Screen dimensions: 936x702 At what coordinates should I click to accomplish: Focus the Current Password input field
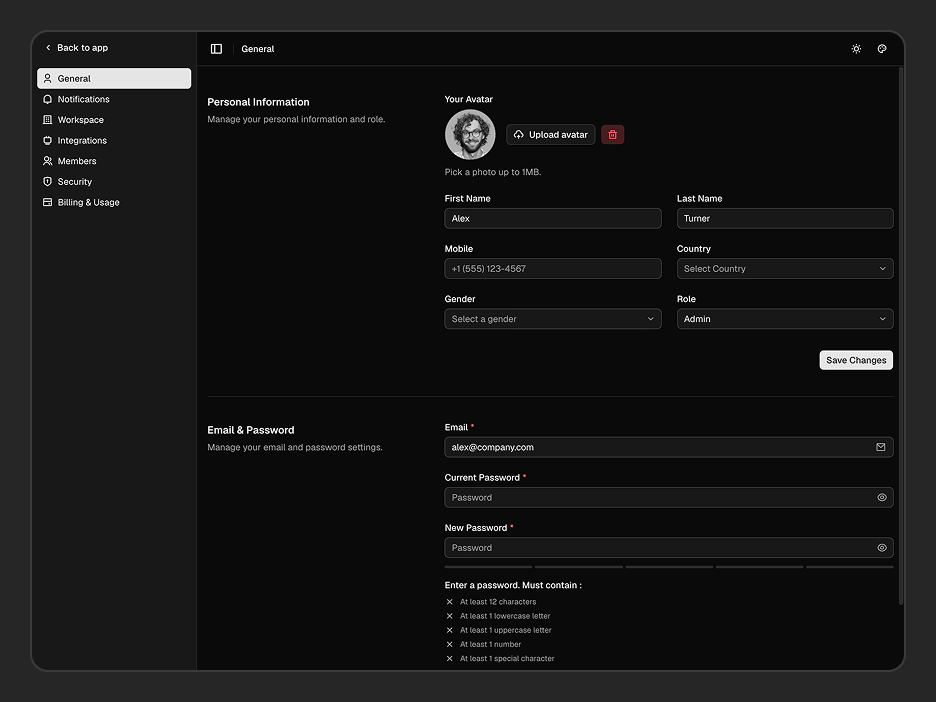click(x=669, y=497)
